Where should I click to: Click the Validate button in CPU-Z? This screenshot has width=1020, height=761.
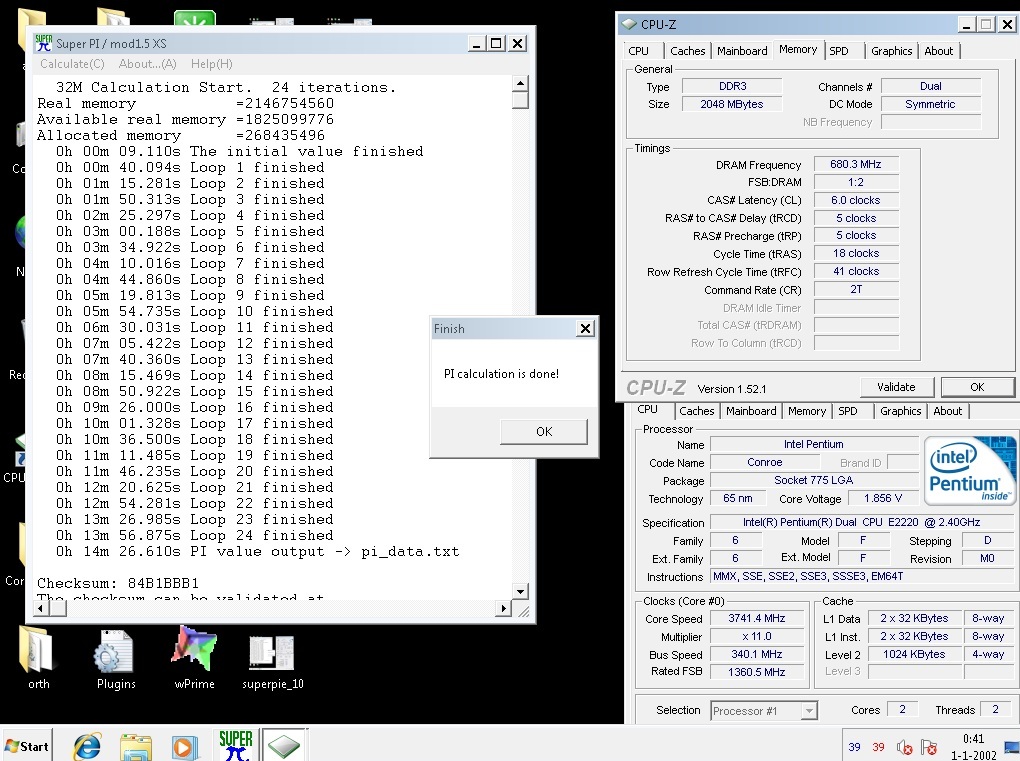[x=896, y=387]
